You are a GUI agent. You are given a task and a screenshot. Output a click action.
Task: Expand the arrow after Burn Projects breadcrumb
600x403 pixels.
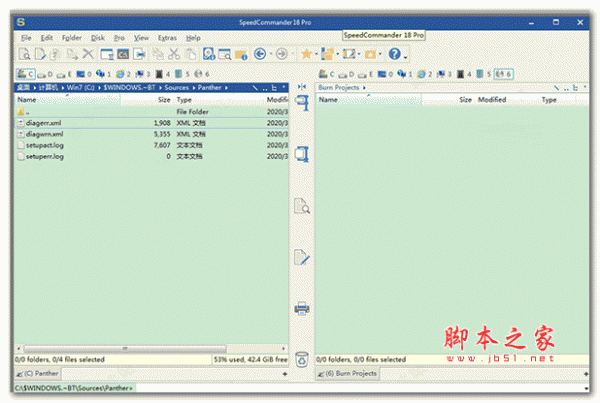tap(364, 88)
